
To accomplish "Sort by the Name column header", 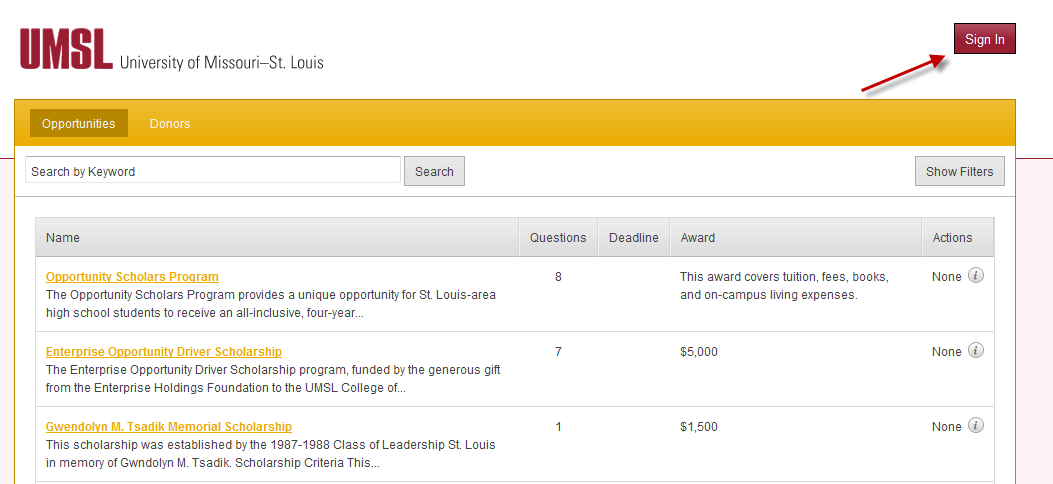I will coord(277,237).
